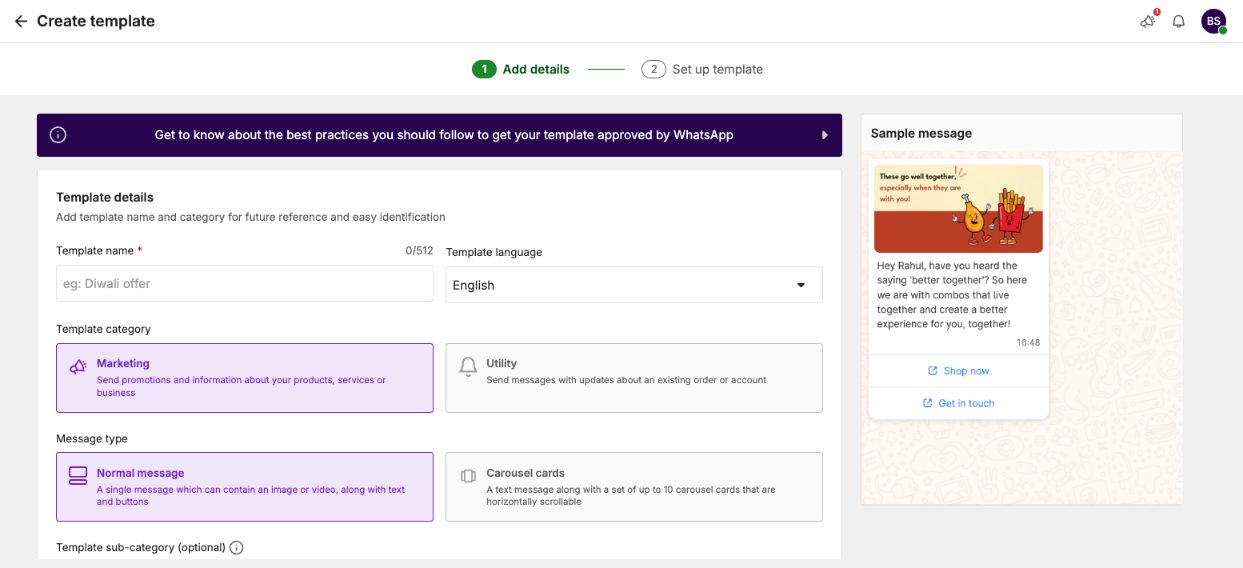The image size is (1243, 568).
Task: Click the Marketing megaphone icon
Action: point(78,367)
